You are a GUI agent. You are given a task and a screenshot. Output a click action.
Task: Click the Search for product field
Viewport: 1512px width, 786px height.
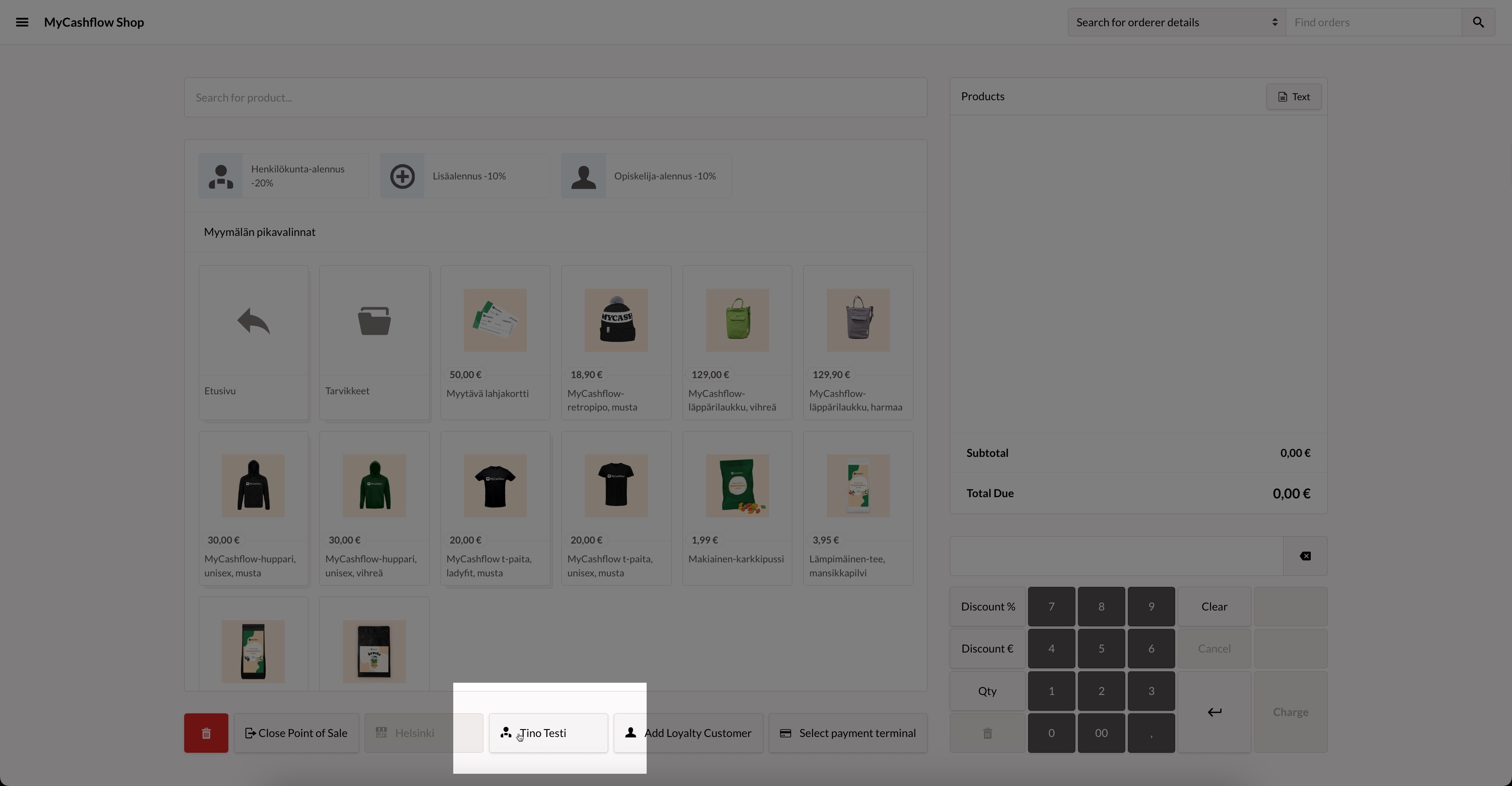click(555, 98)
